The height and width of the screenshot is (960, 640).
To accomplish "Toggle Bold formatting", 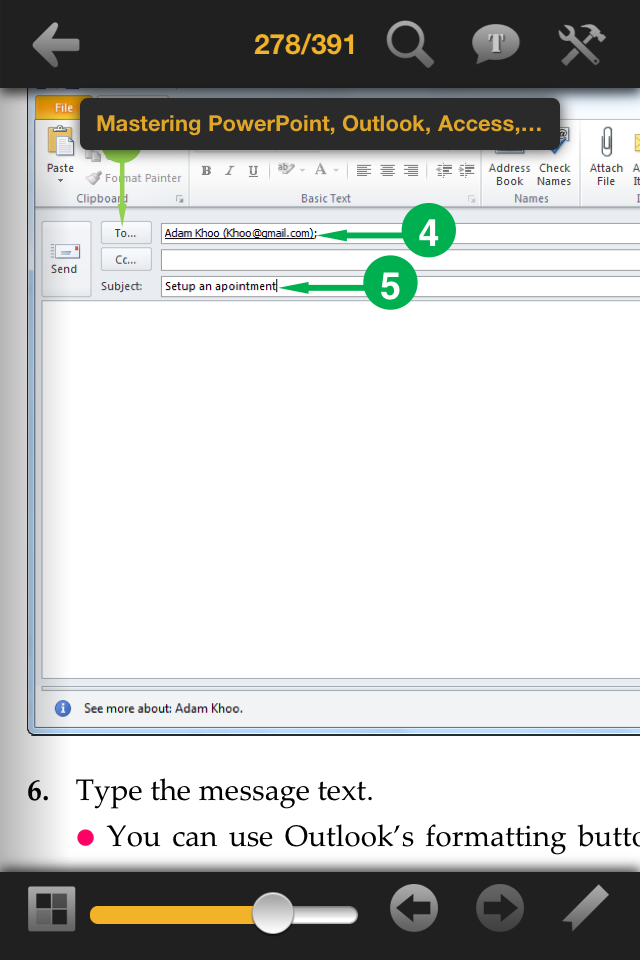I will click(206, 171).
